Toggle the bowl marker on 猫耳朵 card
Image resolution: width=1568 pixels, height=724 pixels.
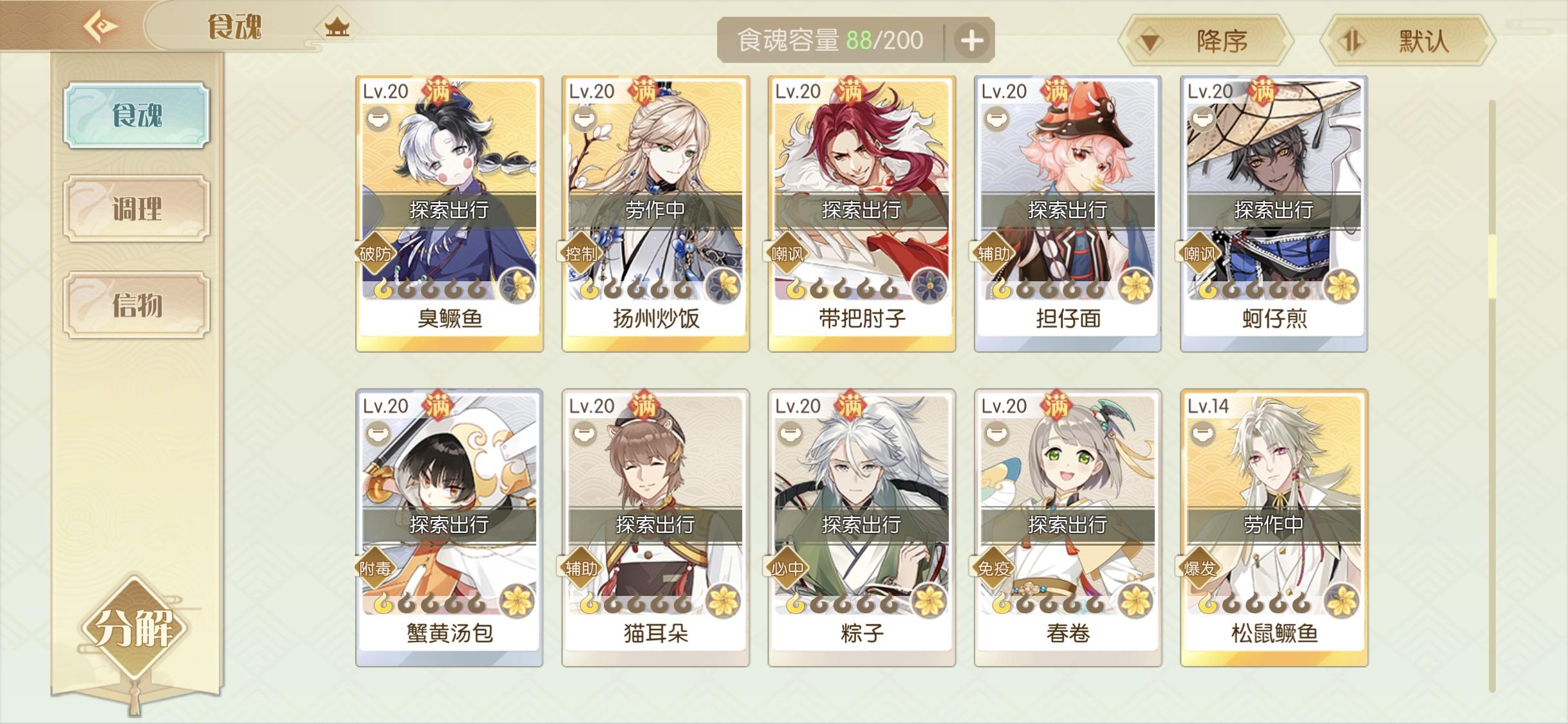584,434
